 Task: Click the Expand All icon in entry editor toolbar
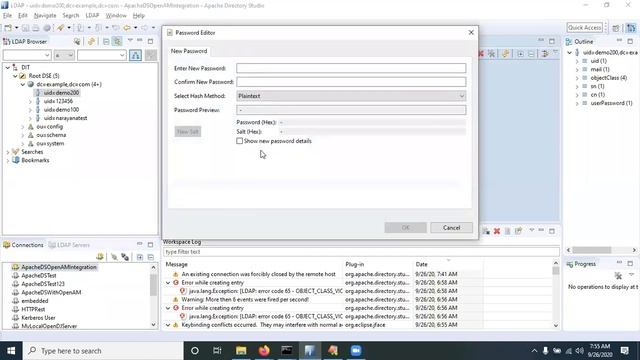520,53
